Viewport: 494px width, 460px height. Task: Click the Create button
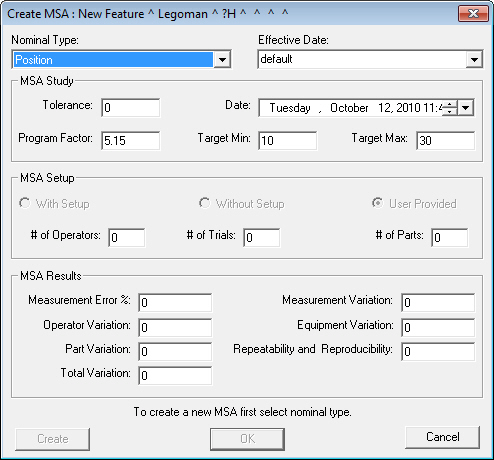pyautogui.click(x=52, y=439)
